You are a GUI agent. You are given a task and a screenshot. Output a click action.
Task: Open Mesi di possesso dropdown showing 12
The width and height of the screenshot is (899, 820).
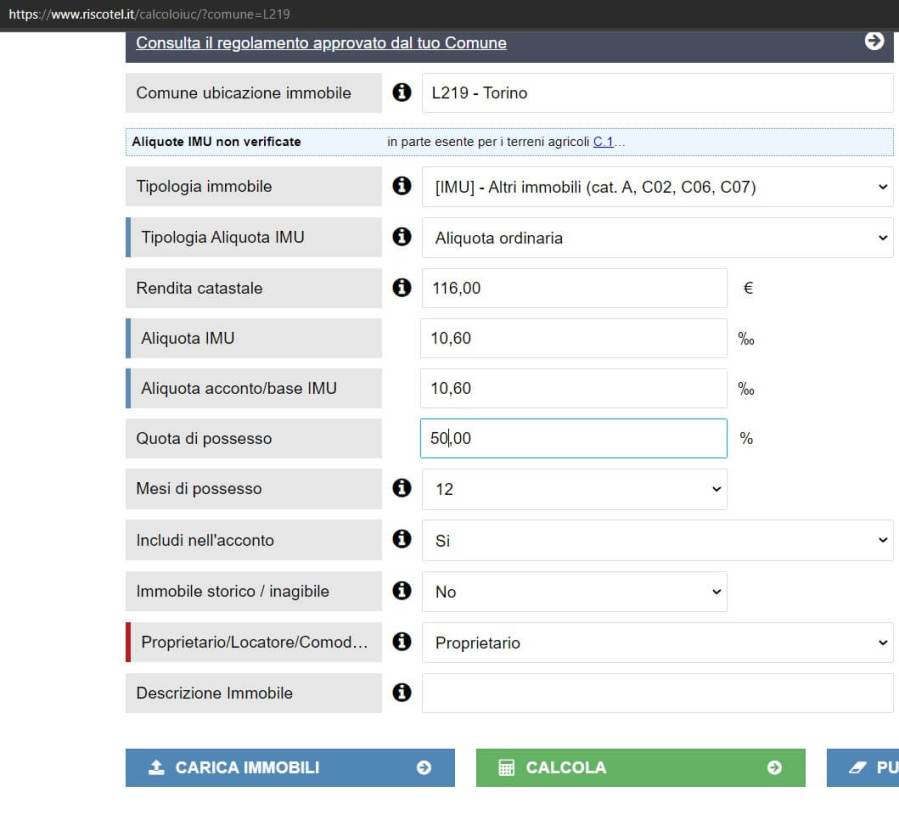[x=574, y=489]
